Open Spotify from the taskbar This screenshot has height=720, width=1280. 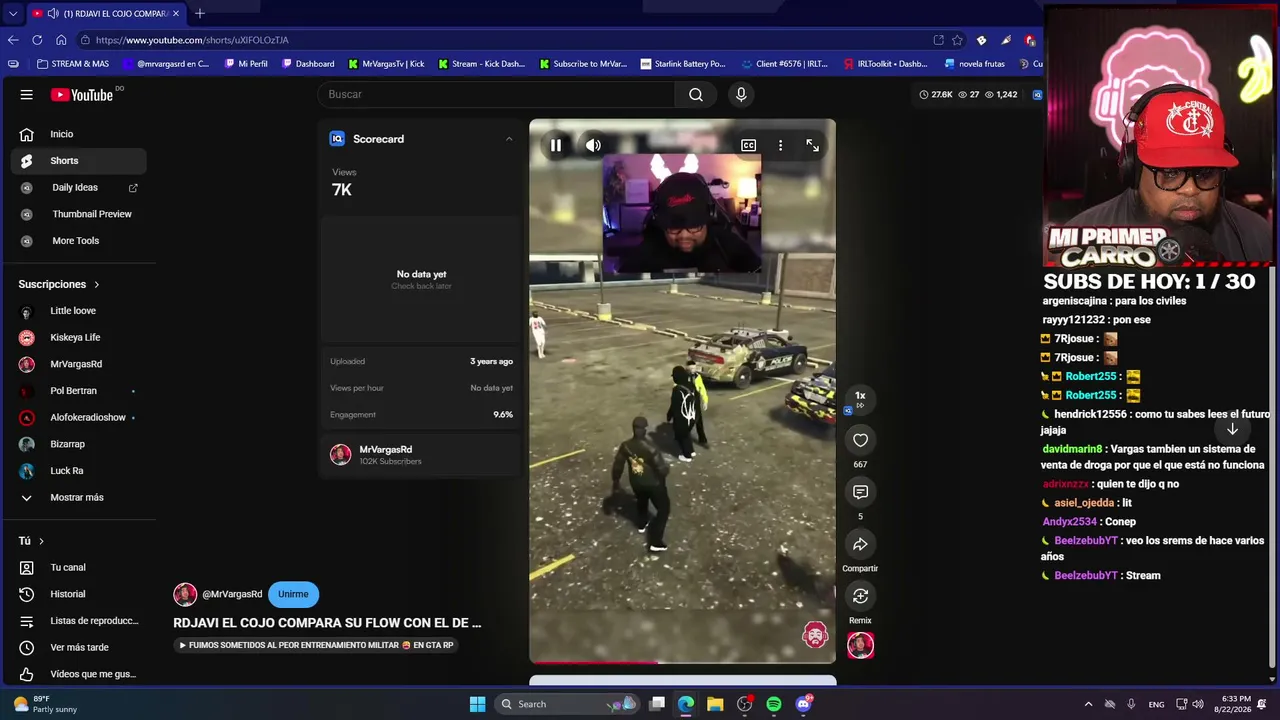[x=774, y=704]
